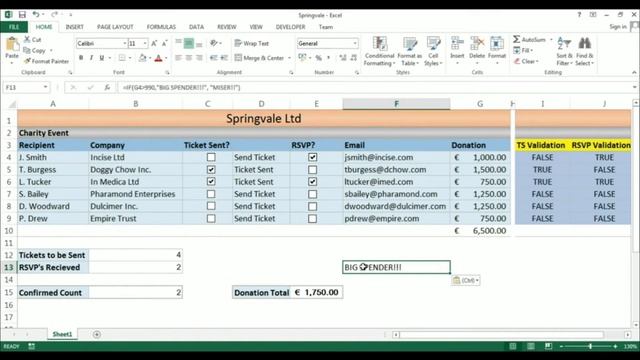Image resolution: width=640 pixels, height=360 pixels.
Task: Open the font size dropdown
Action: pyautogui.click(x=145, y=43)
